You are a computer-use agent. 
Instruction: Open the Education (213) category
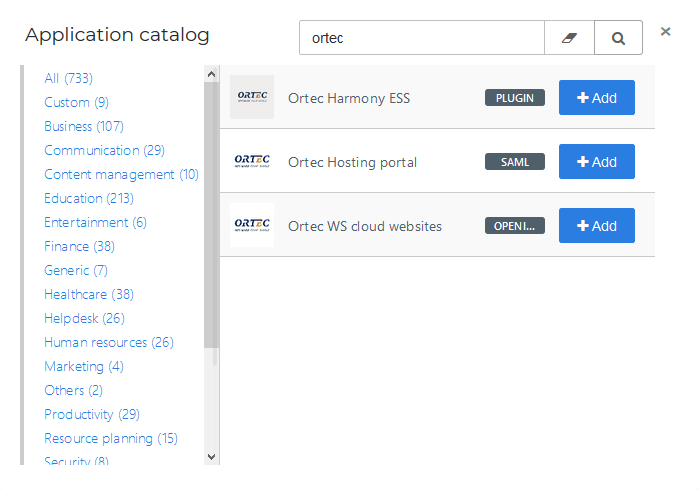click(x=89, y=199)
